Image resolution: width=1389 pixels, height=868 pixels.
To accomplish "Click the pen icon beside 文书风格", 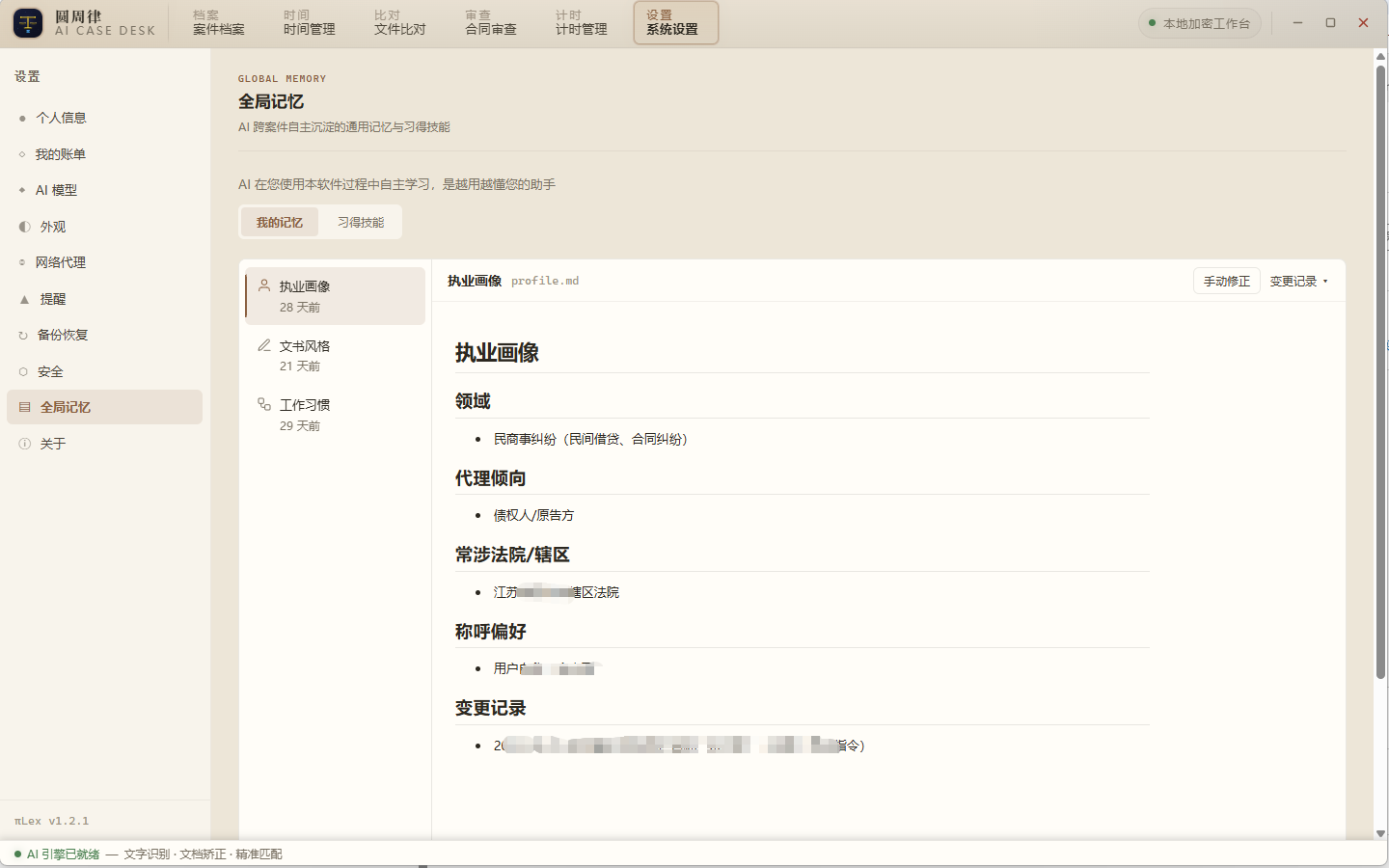I will coord(264,344).
